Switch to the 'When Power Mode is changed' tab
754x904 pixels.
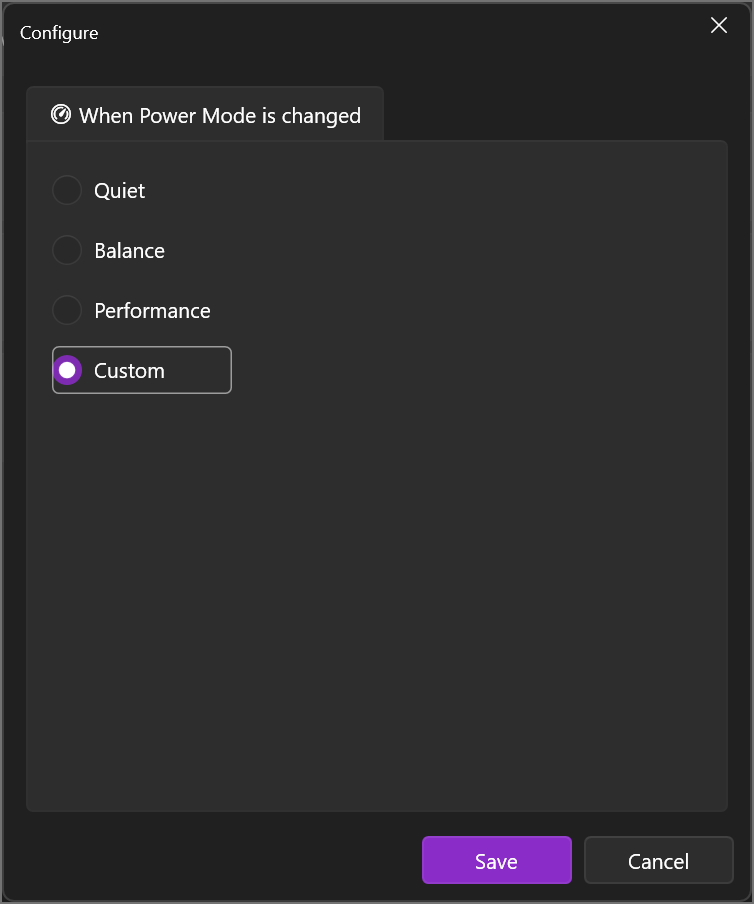coord(205,115)
